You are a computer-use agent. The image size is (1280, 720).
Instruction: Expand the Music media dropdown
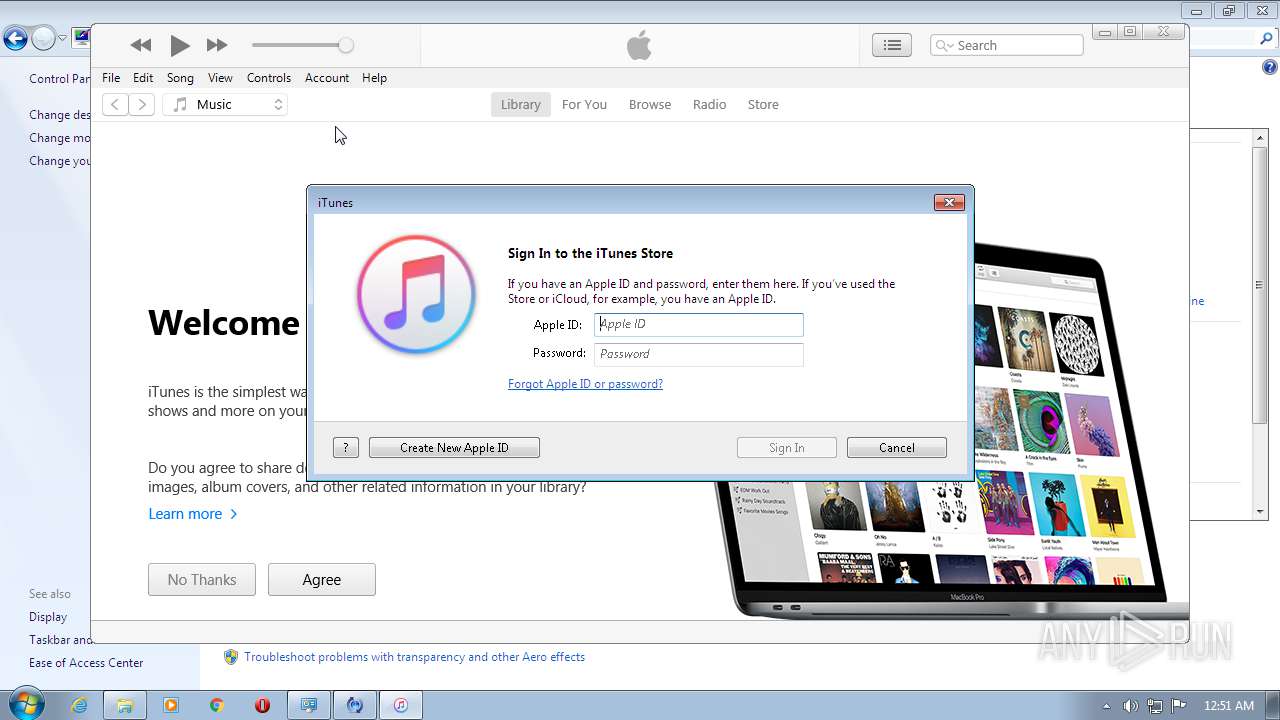(x=225, y=104)
